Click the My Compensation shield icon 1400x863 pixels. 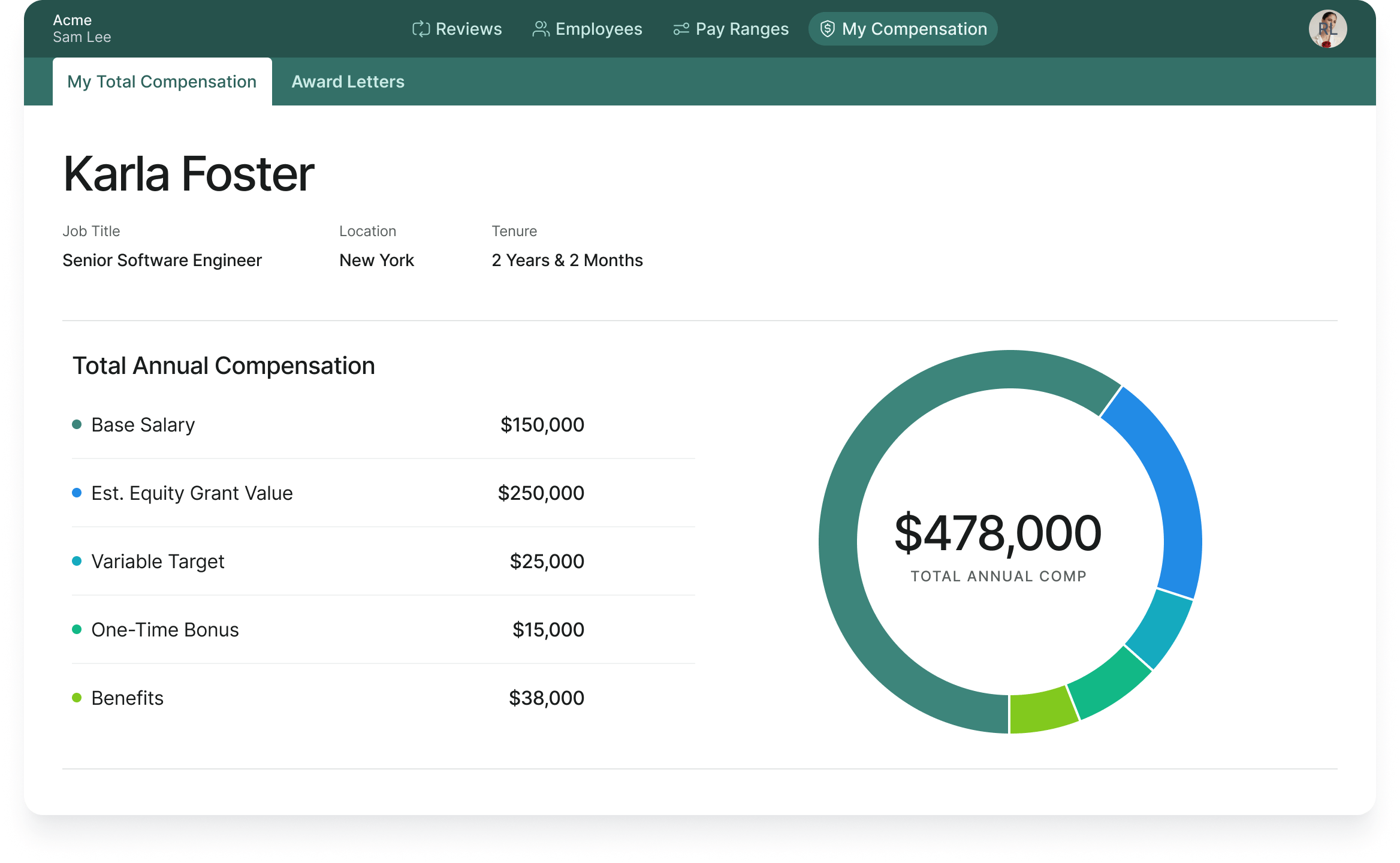click(x=828, y=28)
